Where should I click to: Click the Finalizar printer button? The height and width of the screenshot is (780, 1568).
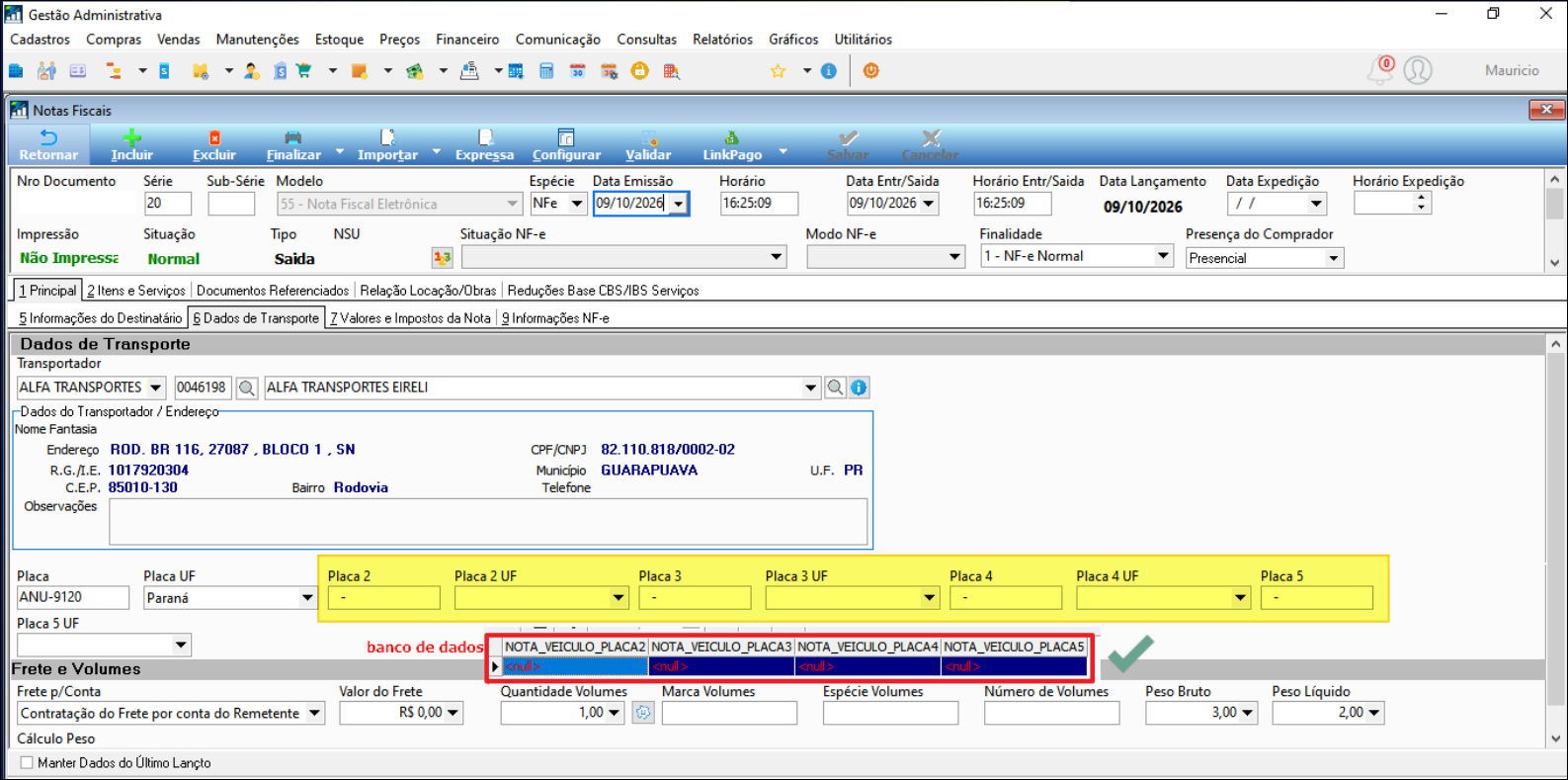(x=293, y=144)
